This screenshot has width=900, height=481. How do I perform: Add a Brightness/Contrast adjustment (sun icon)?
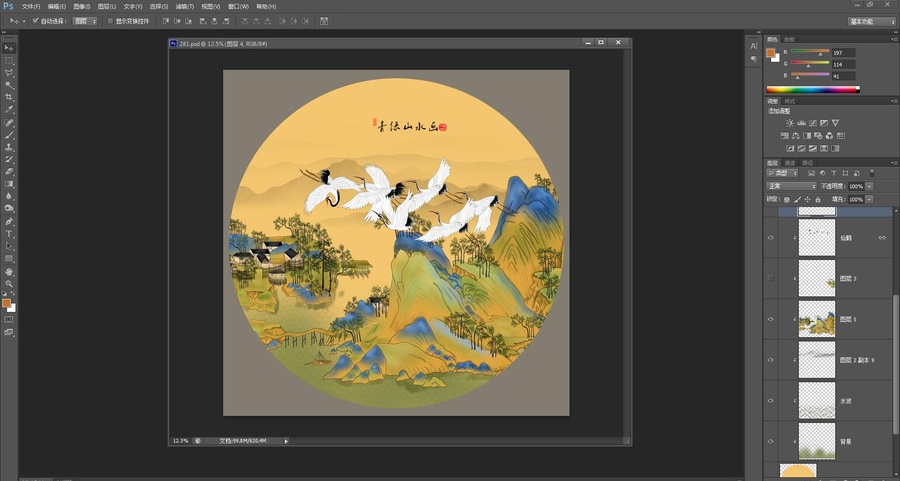pos(790,123)
